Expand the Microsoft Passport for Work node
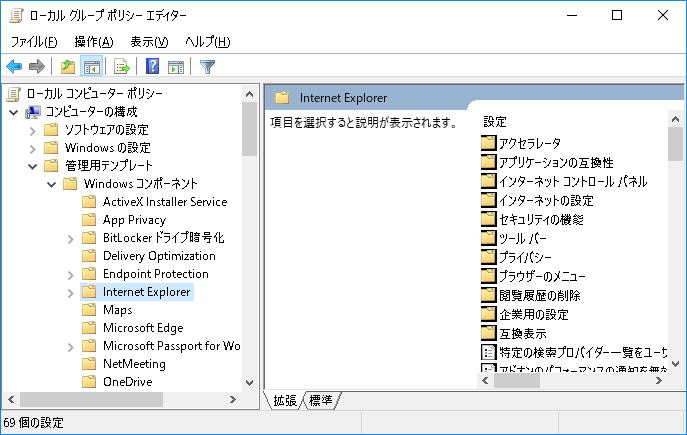The width and height of the screenshot is (687, 435). click(x=71, y=347)
